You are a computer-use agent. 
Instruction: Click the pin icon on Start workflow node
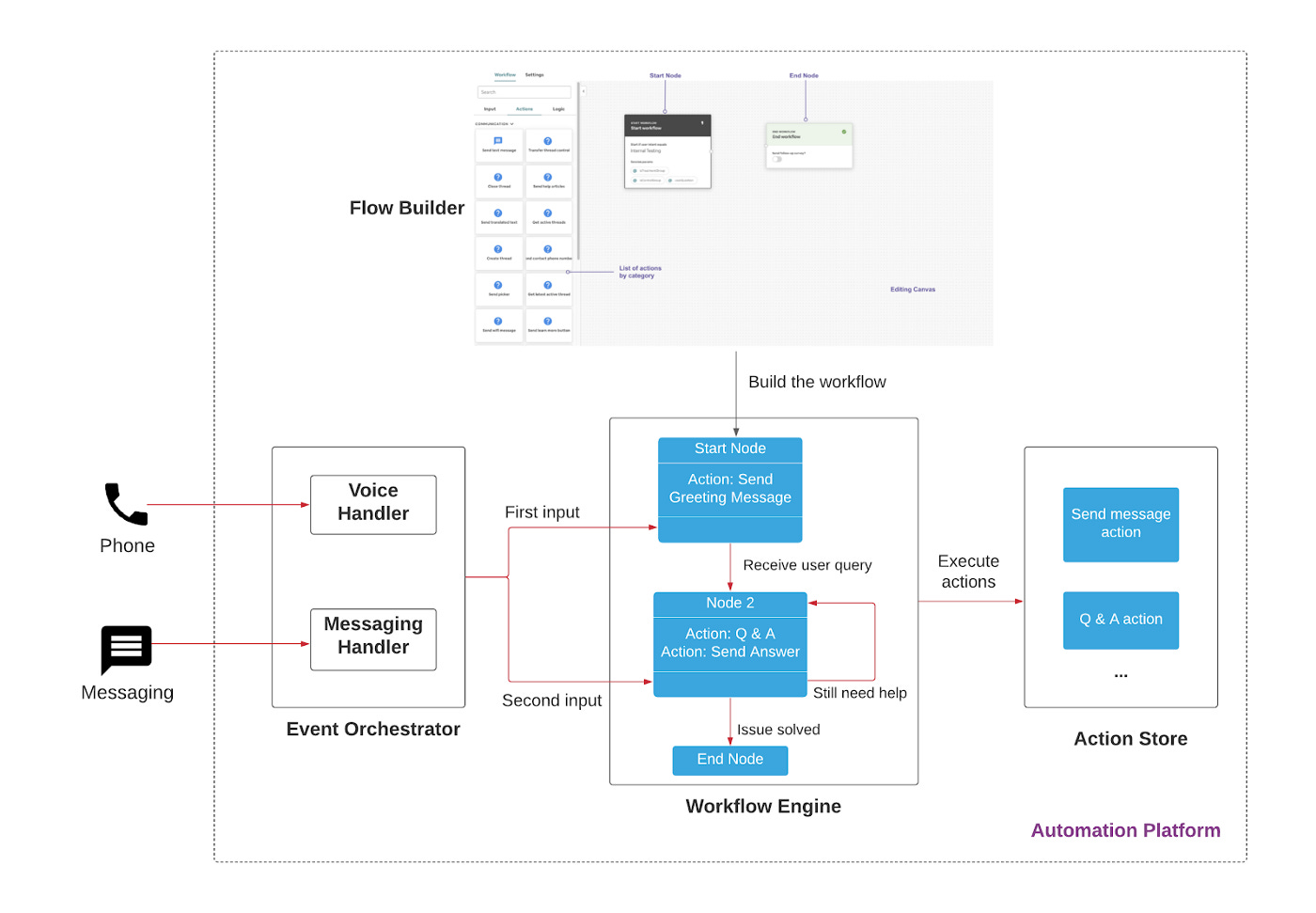pyautogui.click(x=702, y=123)
